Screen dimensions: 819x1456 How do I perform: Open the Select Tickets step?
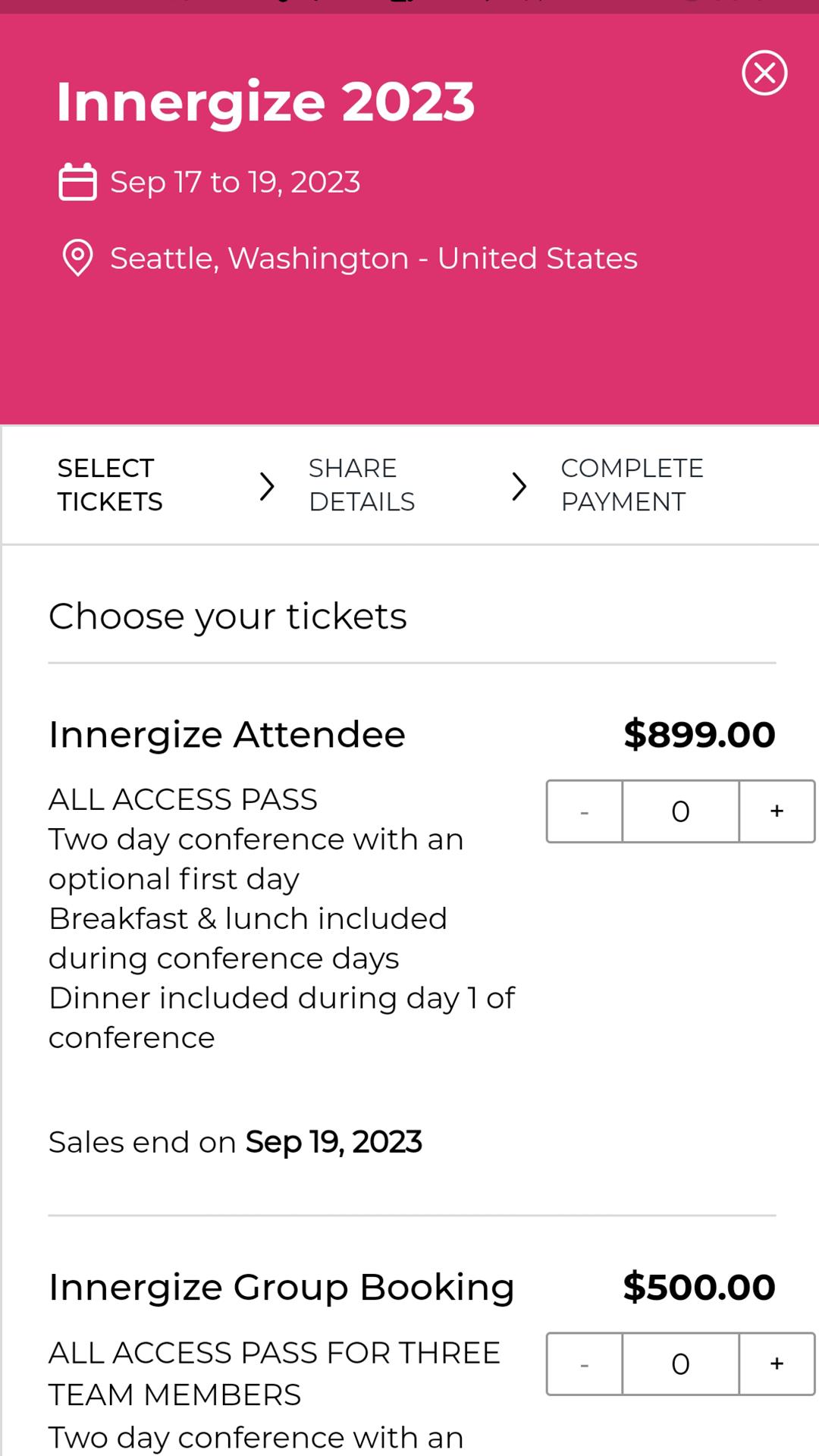110,485
